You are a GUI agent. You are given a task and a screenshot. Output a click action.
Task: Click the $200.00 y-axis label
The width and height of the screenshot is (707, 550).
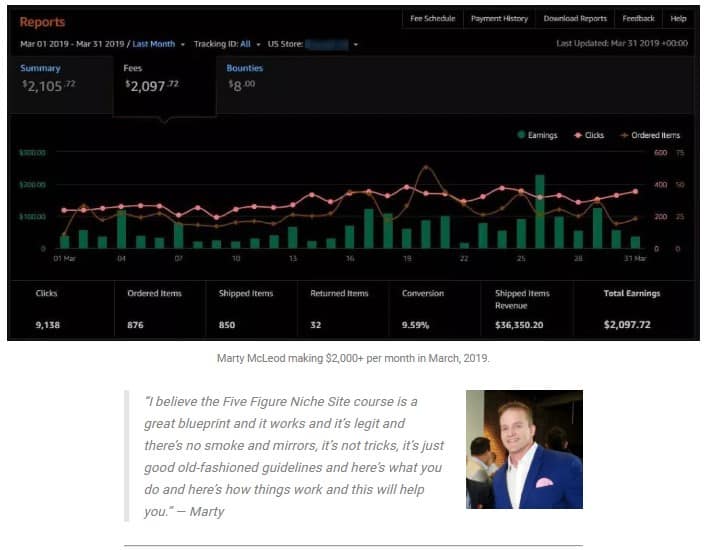32,184
